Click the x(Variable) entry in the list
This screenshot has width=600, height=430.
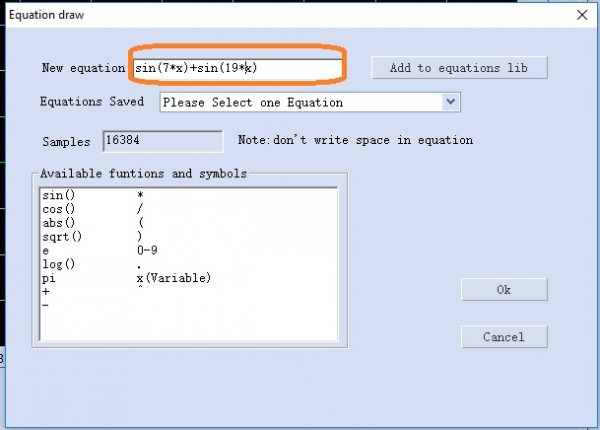point(173,279)
